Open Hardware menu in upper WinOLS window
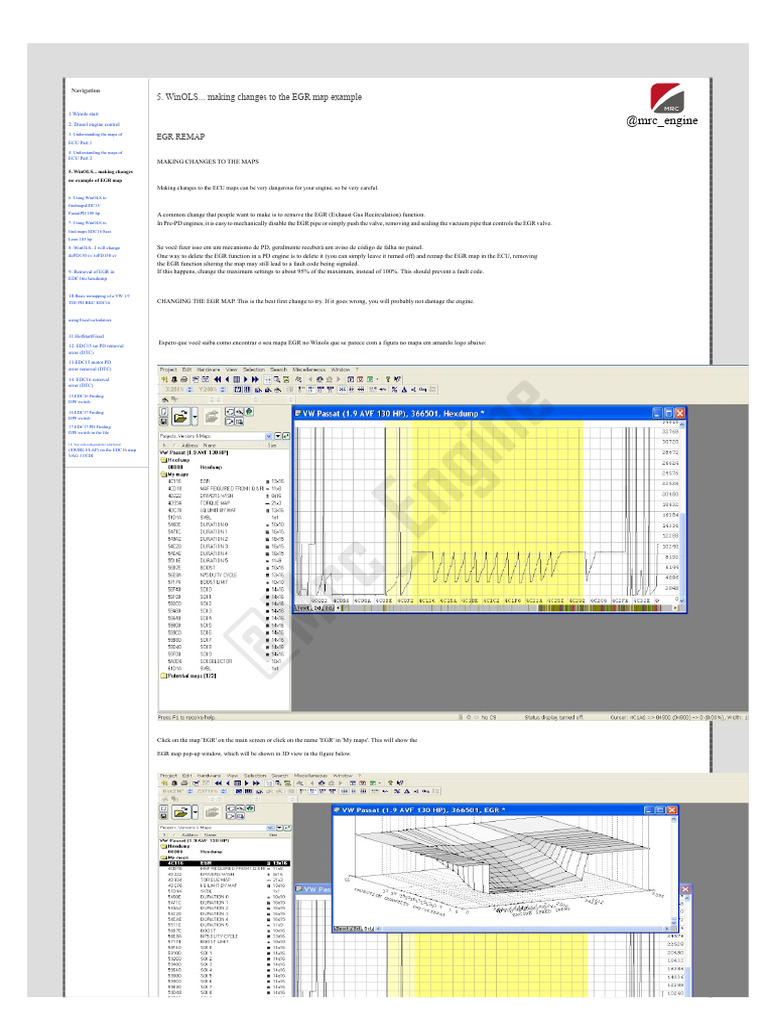768x1024 pixels. (x=208, y=370)
